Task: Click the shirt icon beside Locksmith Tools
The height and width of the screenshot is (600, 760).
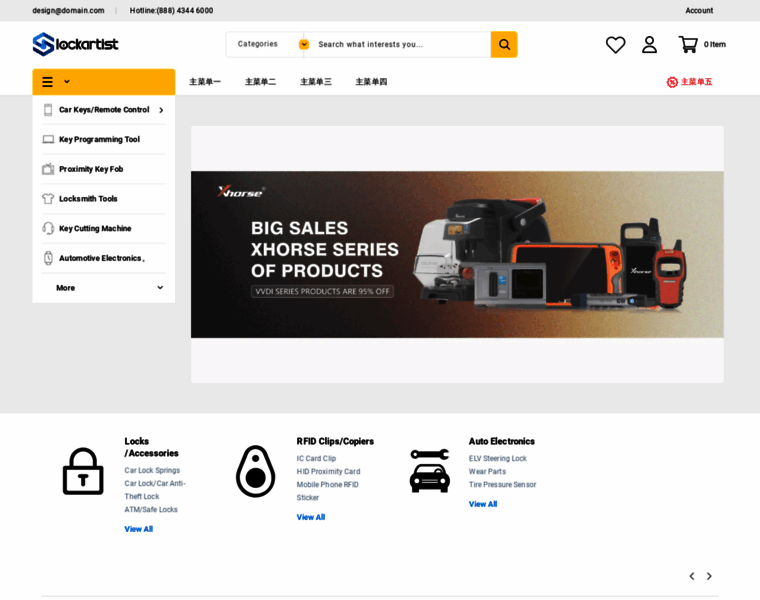Action: click(48, 199)
